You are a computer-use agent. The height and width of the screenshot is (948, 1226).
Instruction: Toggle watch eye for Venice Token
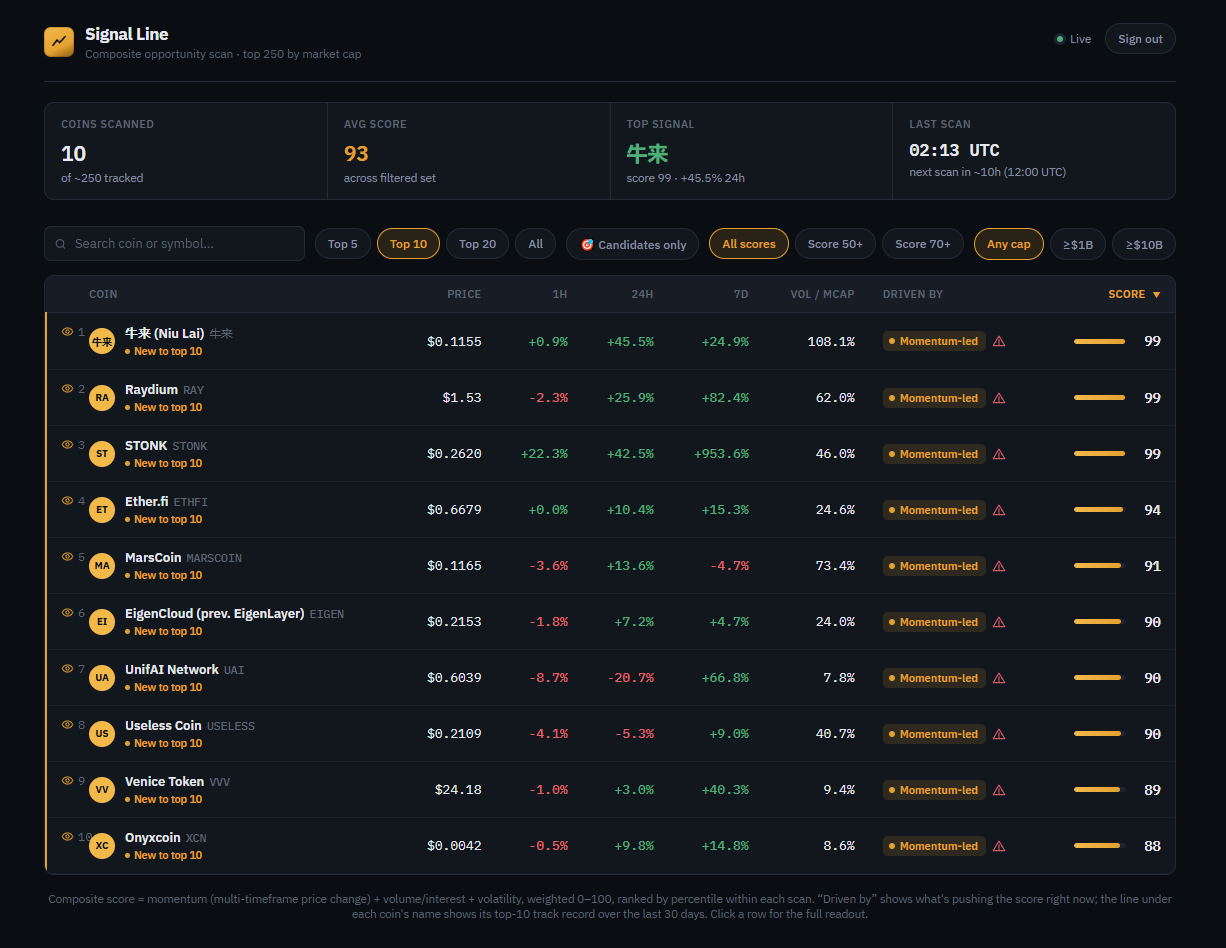pos(68,780)
